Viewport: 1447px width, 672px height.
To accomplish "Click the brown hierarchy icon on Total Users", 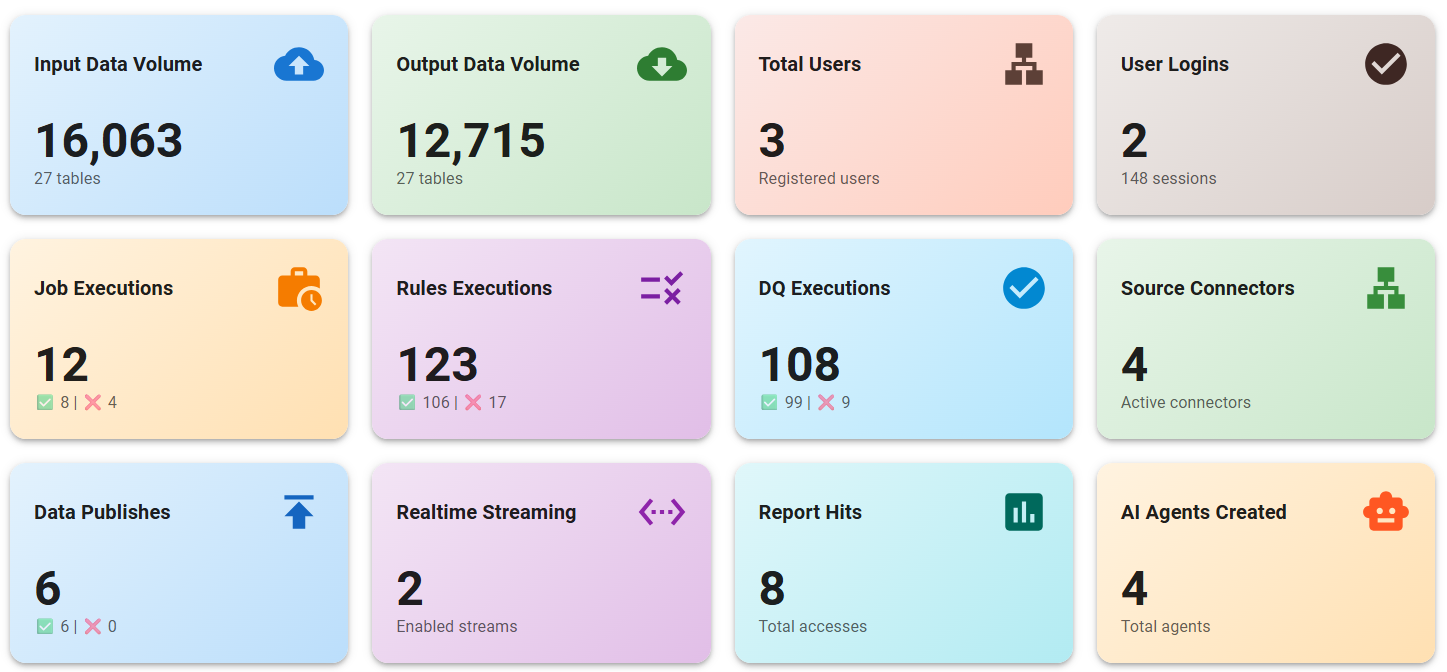I will coord(1023,64).
